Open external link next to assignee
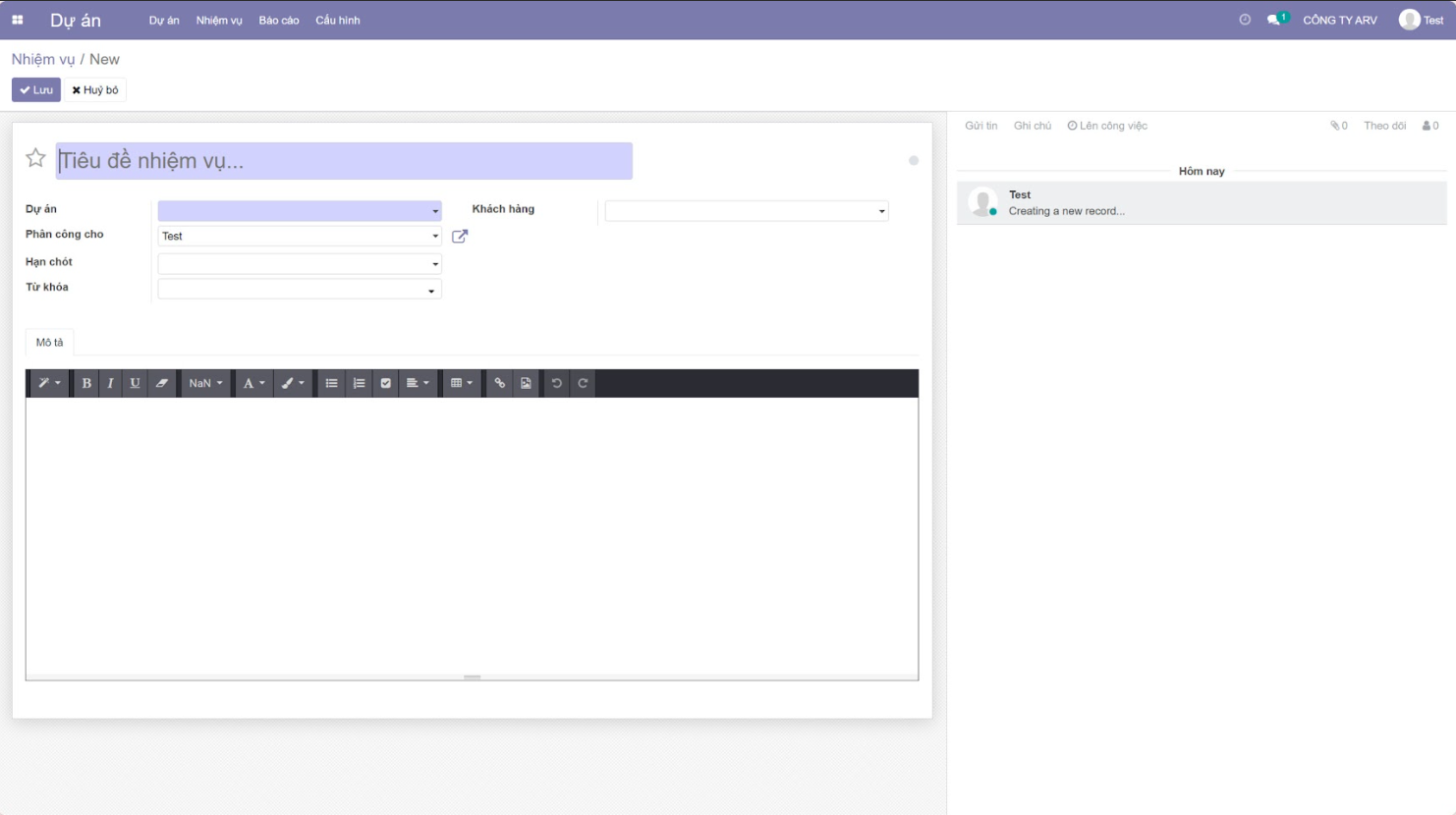The width and height of the screenshot is (1456, 815). (460, 236)
